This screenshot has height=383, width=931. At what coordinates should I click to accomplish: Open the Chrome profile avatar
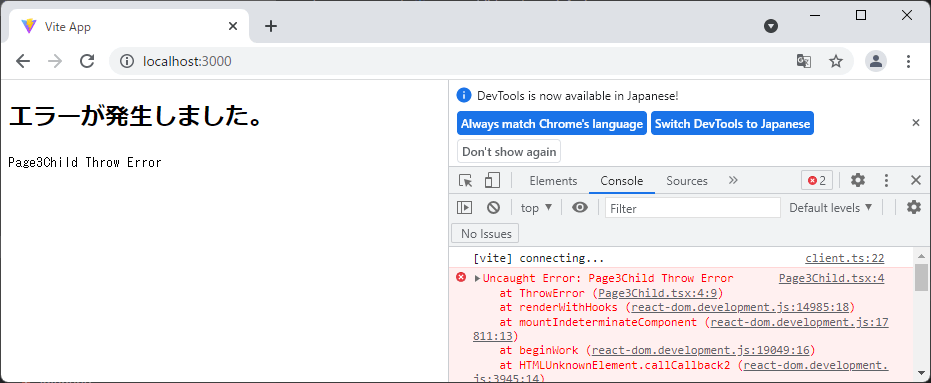pos(876,61)
